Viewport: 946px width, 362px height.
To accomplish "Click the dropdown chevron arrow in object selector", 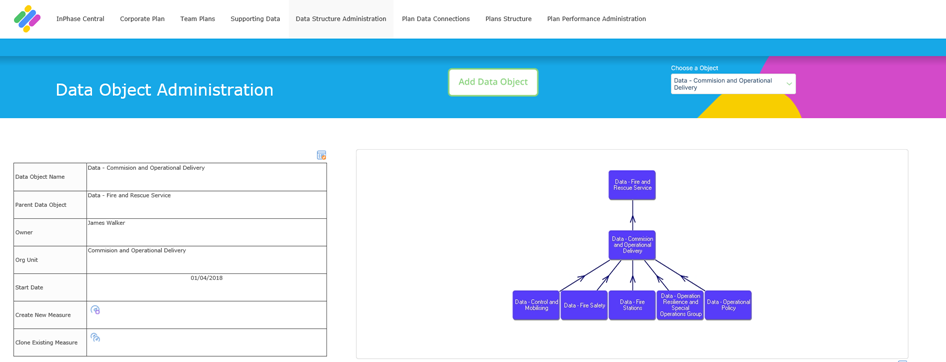I will pyautogui.click(x=789, y=84).
